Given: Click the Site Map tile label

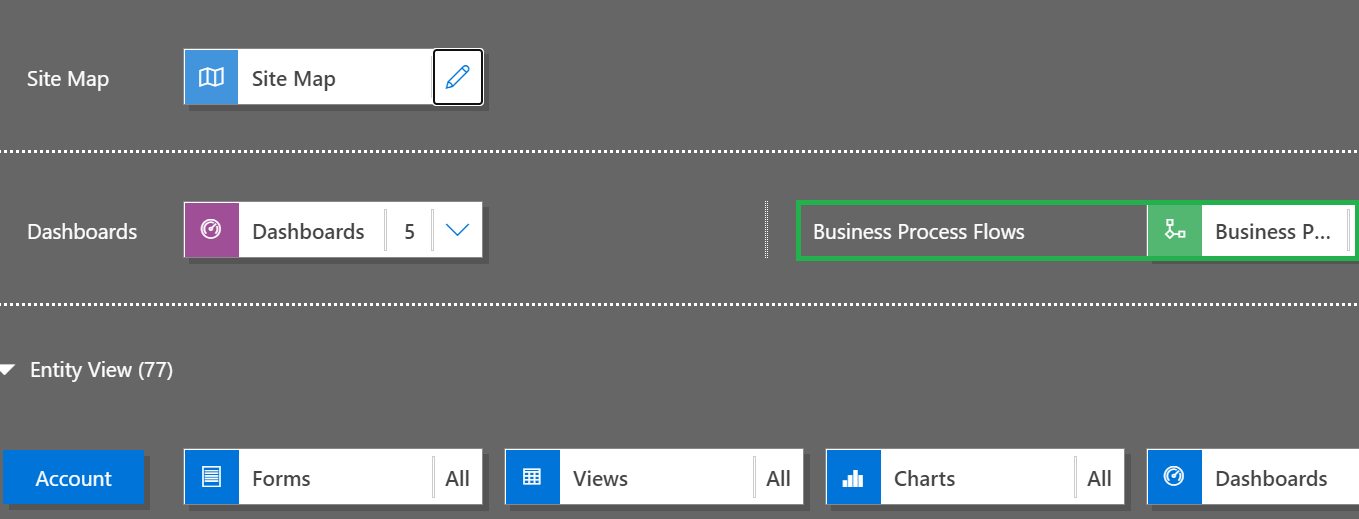Looking at the screenshot, I should (293, 78).
